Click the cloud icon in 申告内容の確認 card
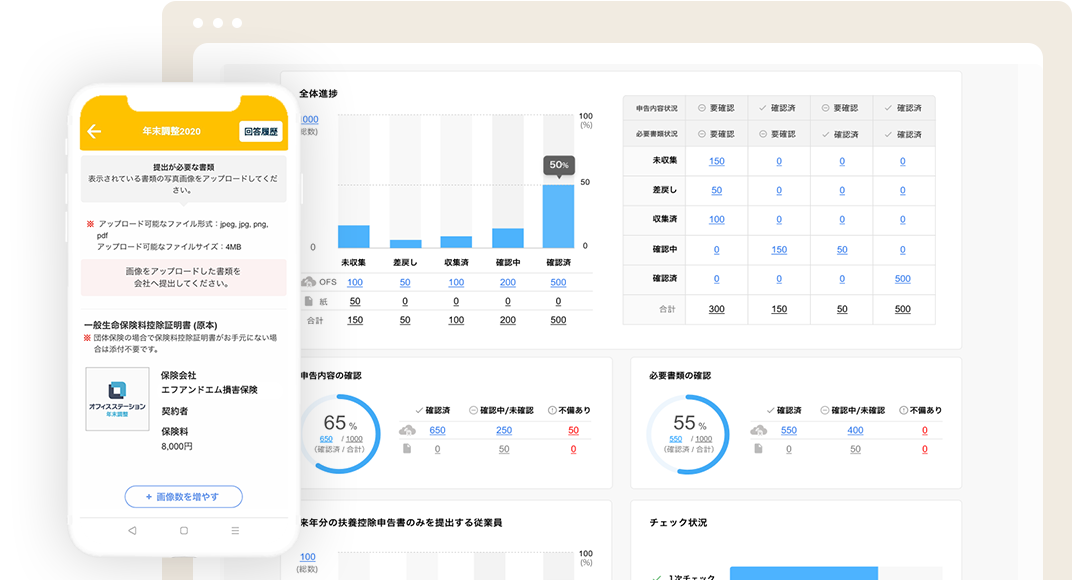 407,430
